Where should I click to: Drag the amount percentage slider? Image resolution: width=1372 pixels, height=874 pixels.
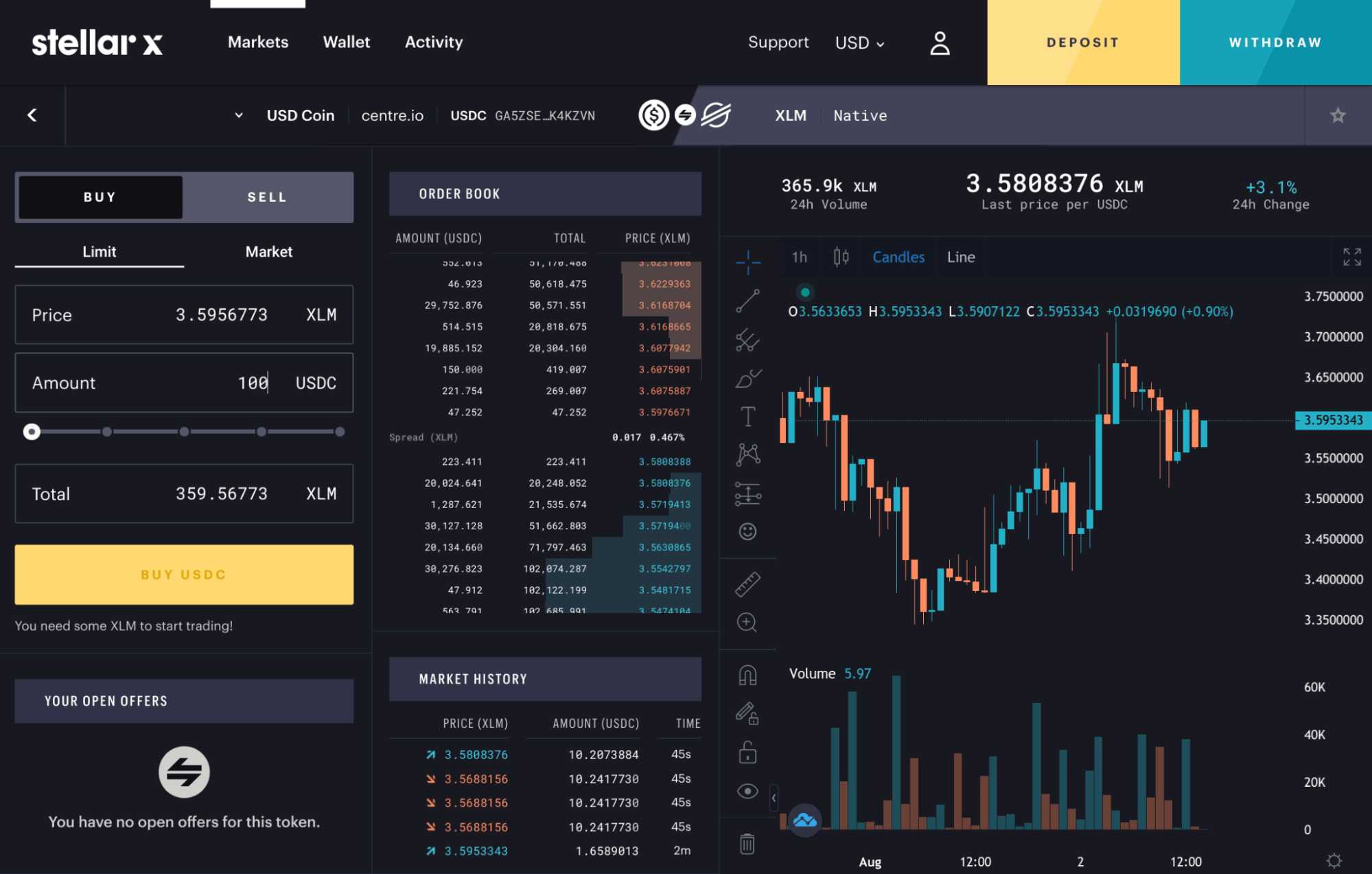[30, 430]
